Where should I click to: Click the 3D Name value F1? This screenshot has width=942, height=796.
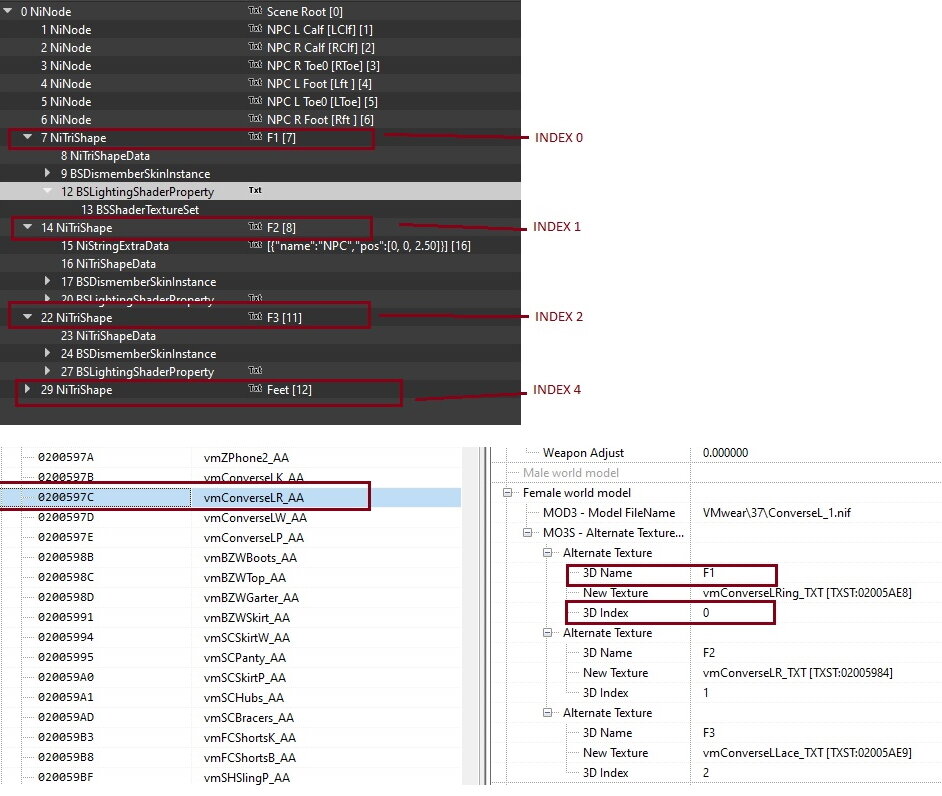pos(708,573)
